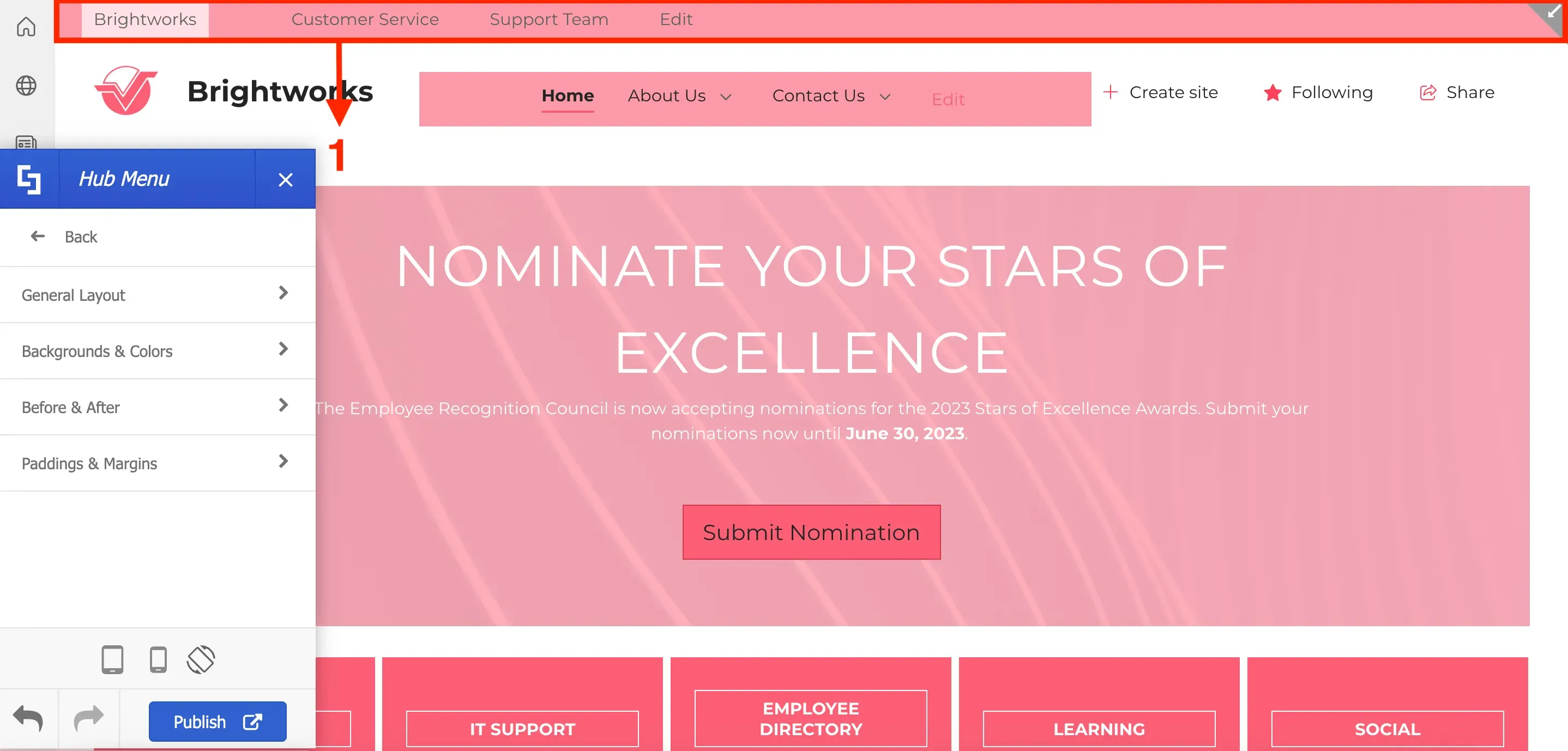Undo the last change
Screen dimensions: 1568x751
[x=28, y=719]
